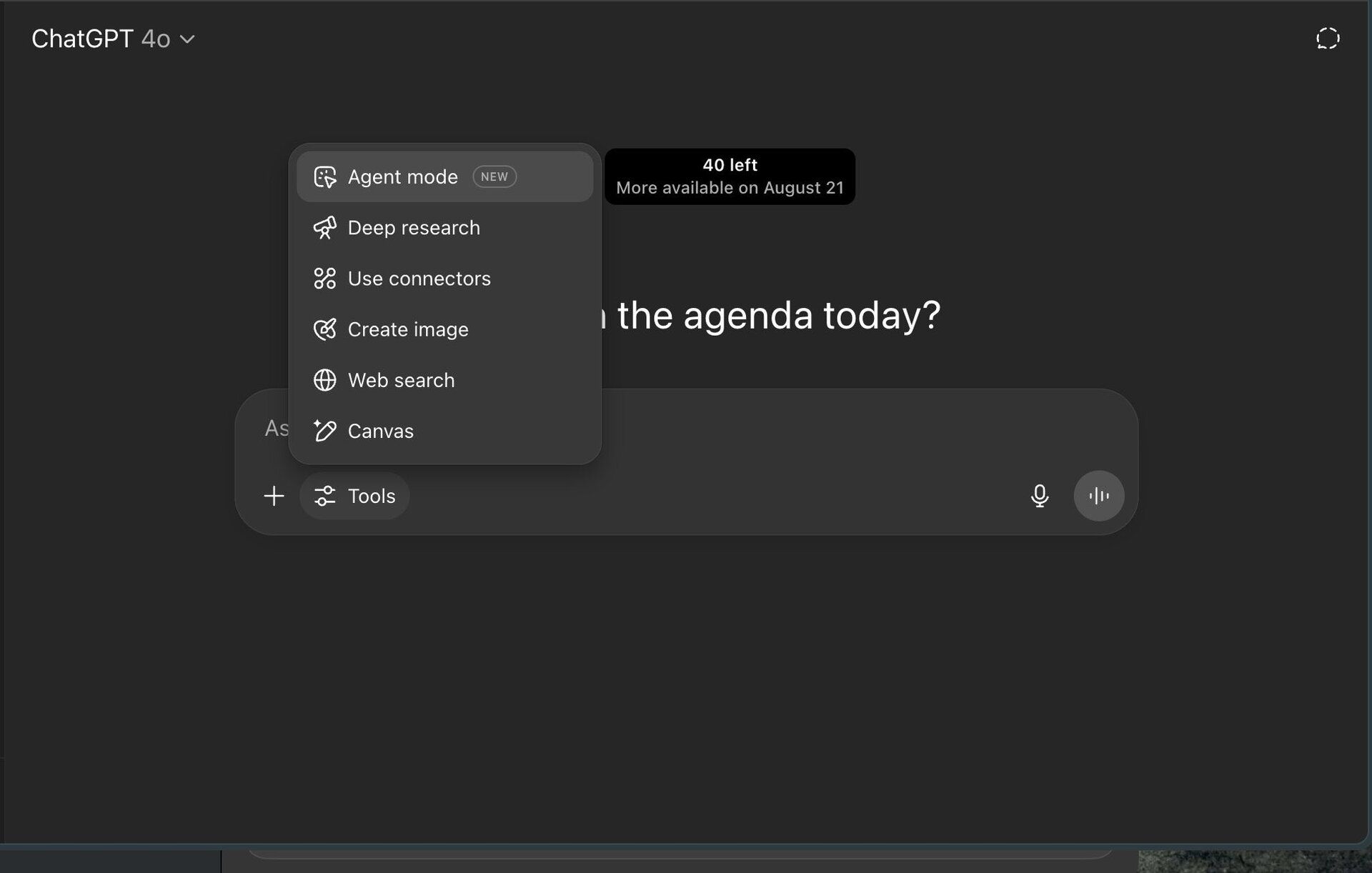Click the Web search globe icon

tap(324, 380)
